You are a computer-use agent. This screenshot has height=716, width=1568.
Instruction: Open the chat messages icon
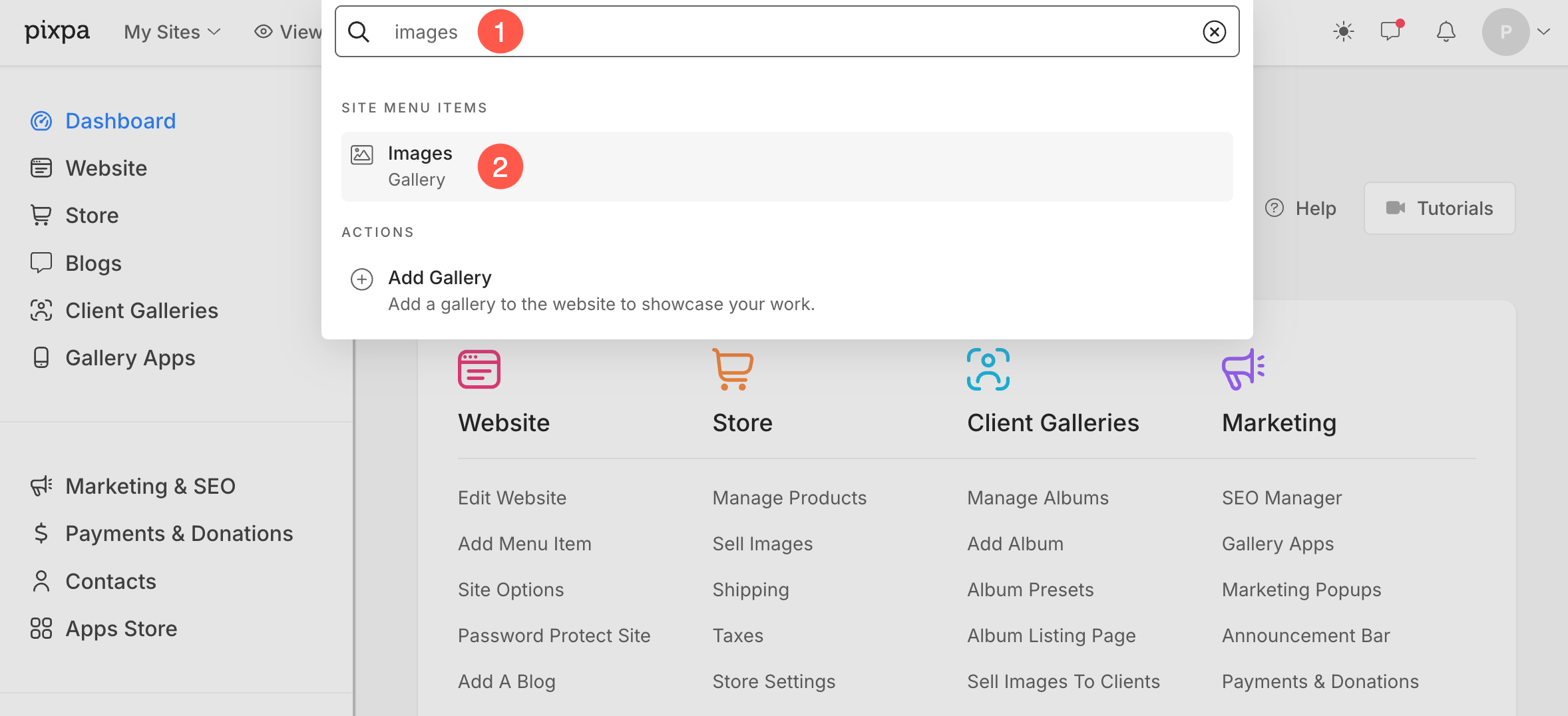[1391, 31]
